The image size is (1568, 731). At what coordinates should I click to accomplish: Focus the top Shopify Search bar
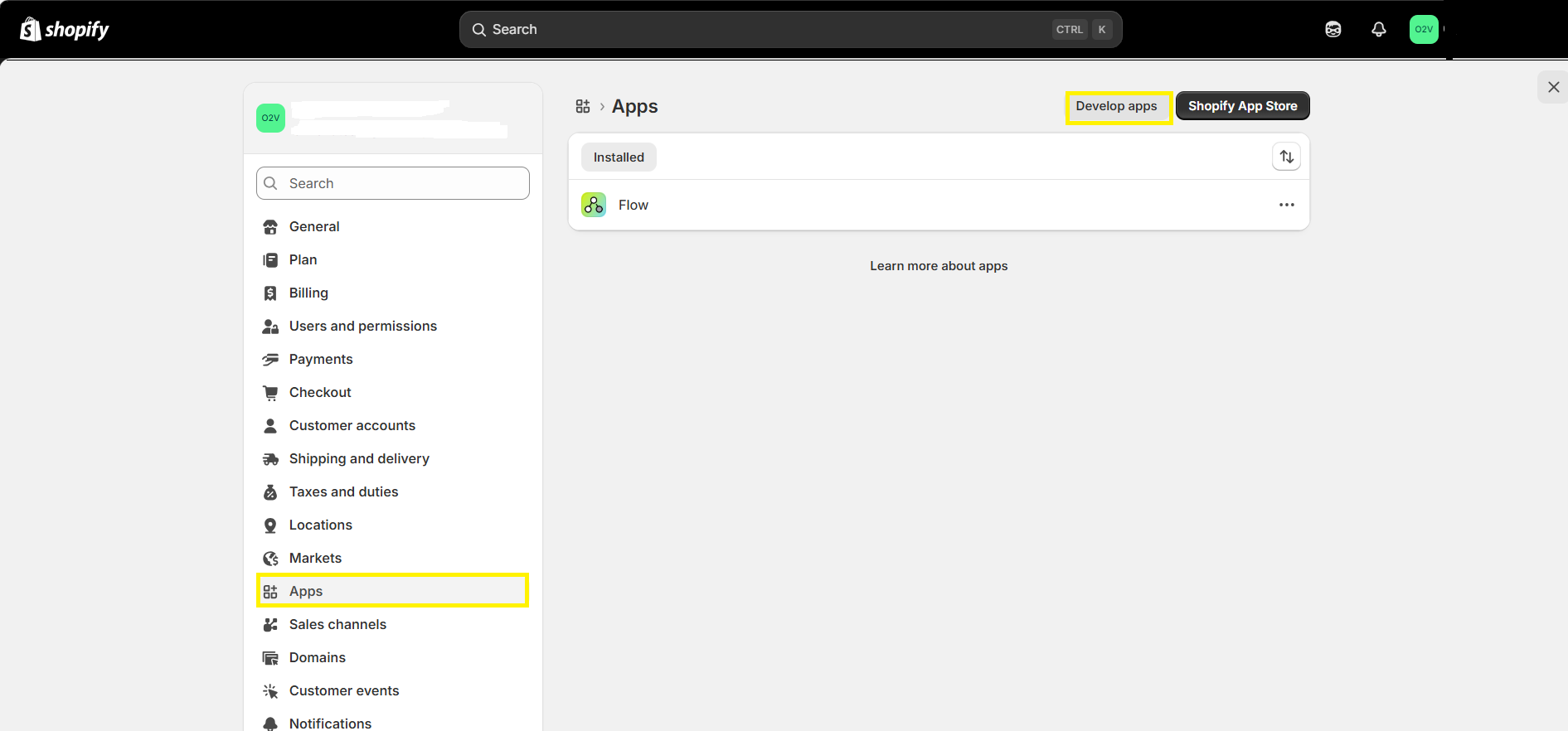(791, 29)
